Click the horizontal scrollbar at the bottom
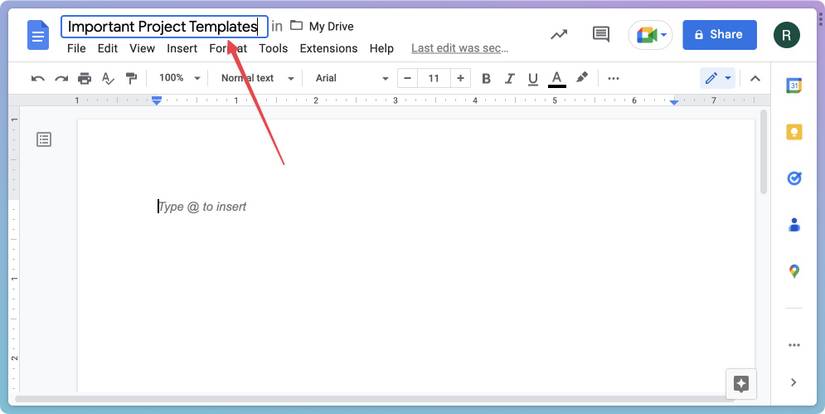This screenshot has width=825, height=414. (375, 399)
